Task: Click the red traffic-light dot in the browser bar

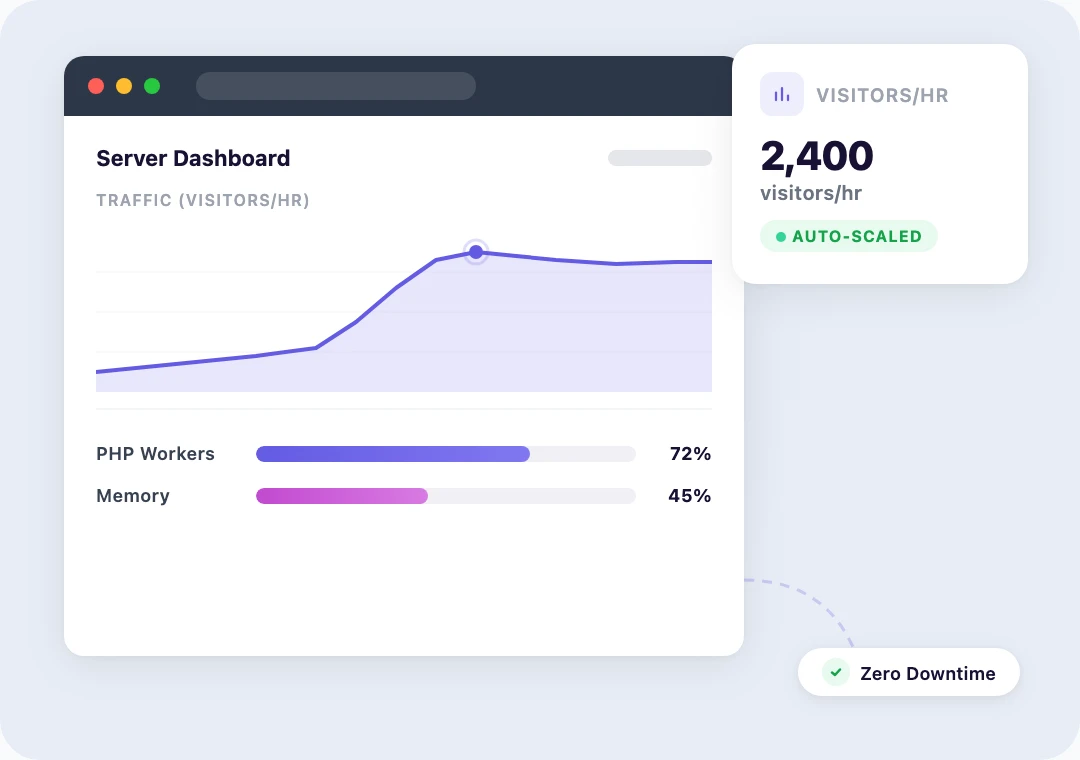Action: [96, 86]
